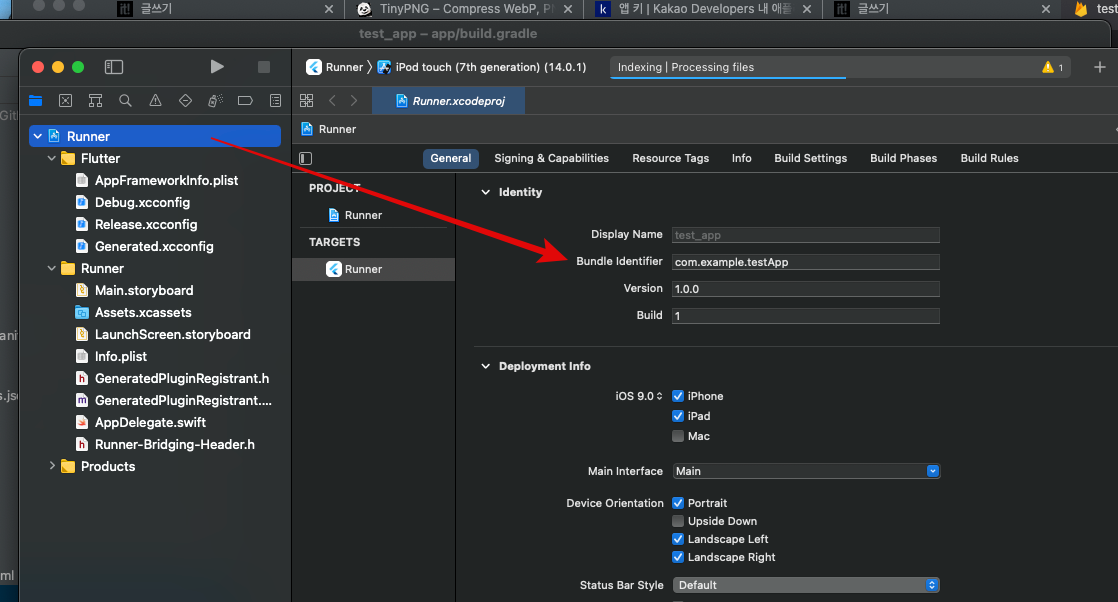Open Generated.xcconfig file
This screenshot has height=602, width=1118.
[x=144, y=246]
